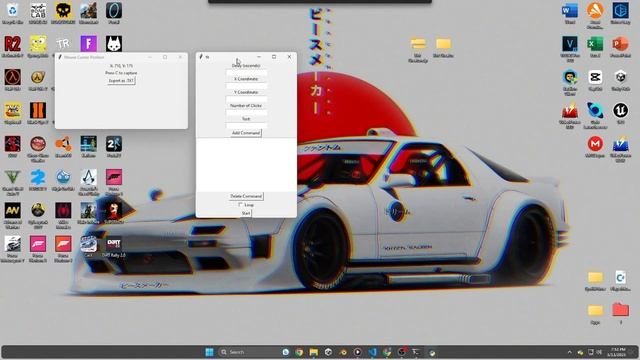
Task: Click the "Press C to capture" label
Action: pos(121,73)
